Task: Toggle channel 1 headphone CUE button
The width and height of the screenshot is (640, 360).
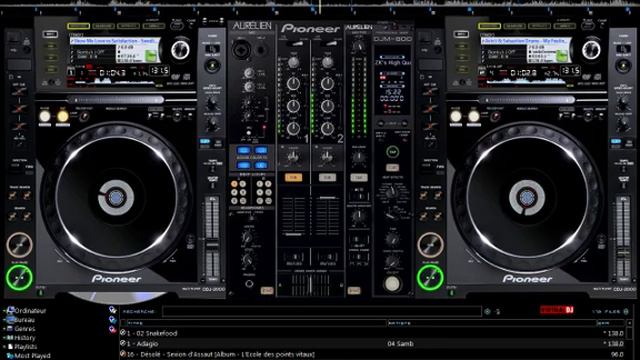Action: 293,178
